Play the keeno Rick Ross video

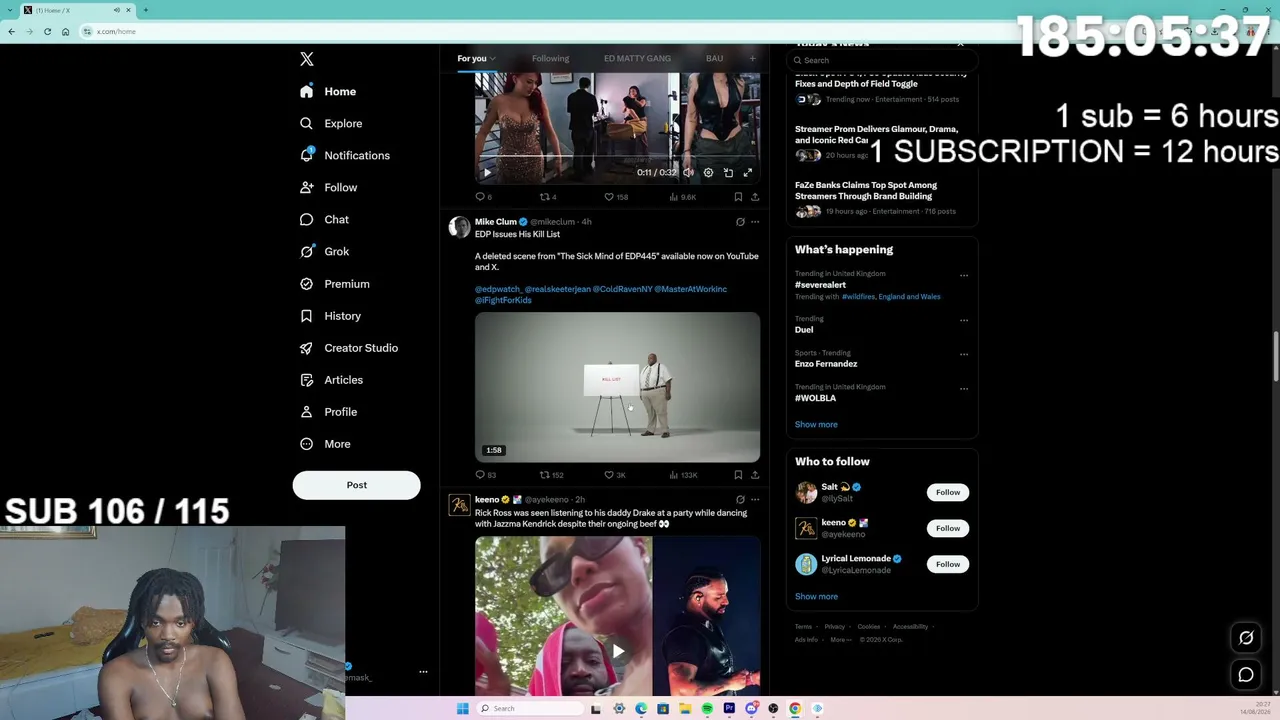click(x=618, y=651)
